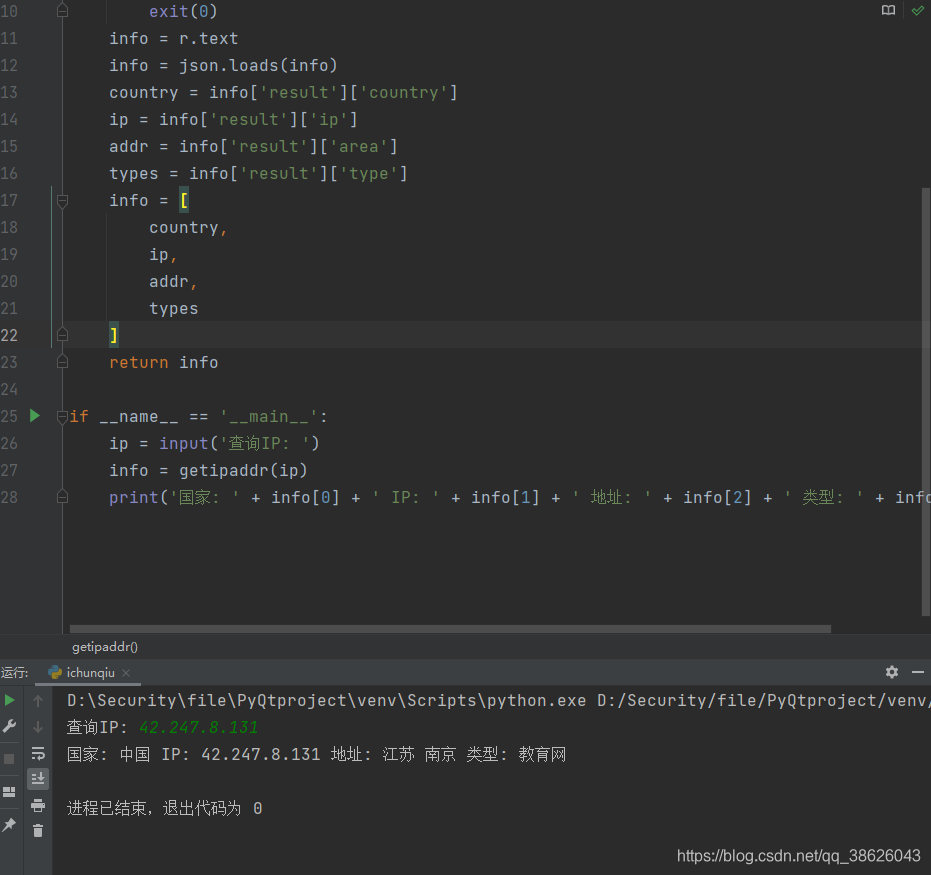Click "'type'" string on line 16

click(x=368, y=173)
